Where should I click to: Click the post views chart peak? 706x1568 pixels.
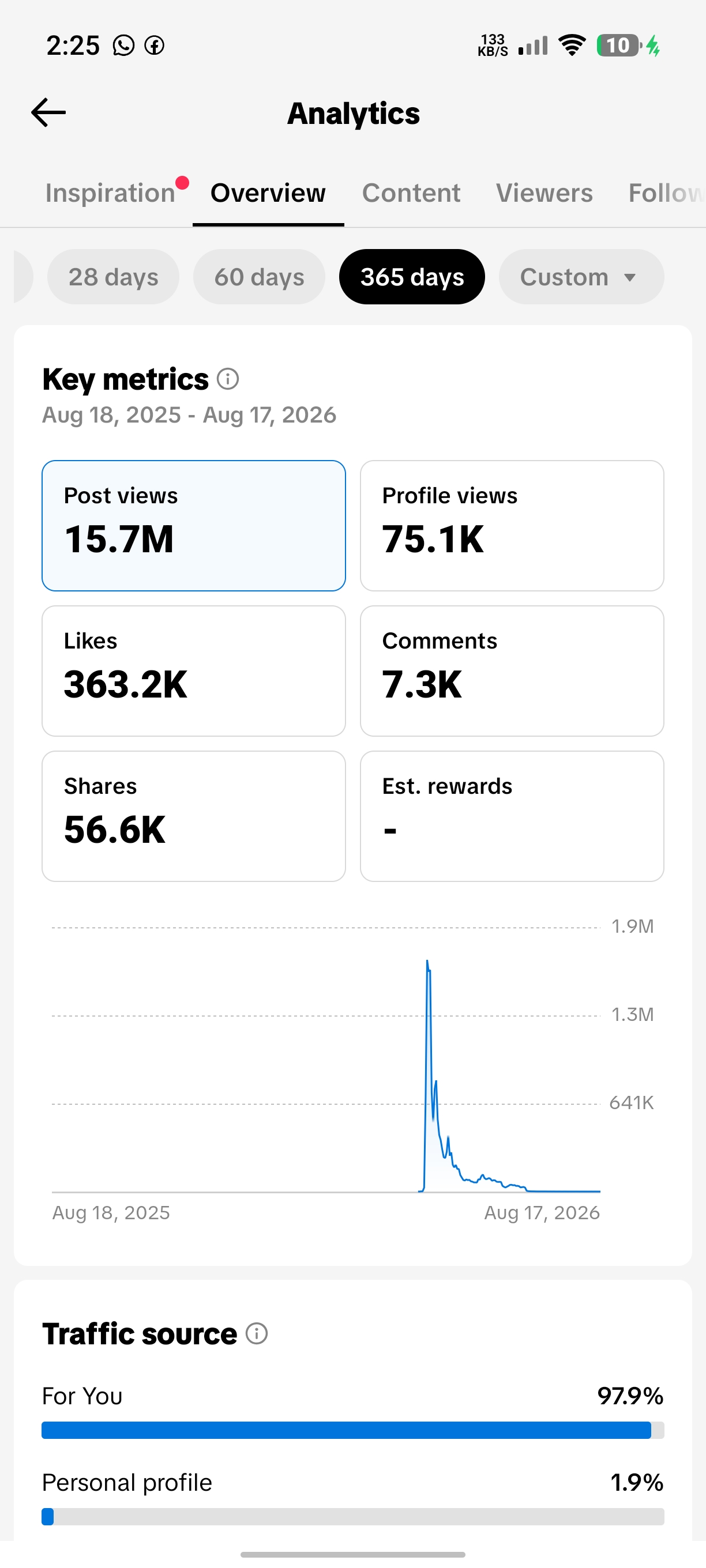427,962
